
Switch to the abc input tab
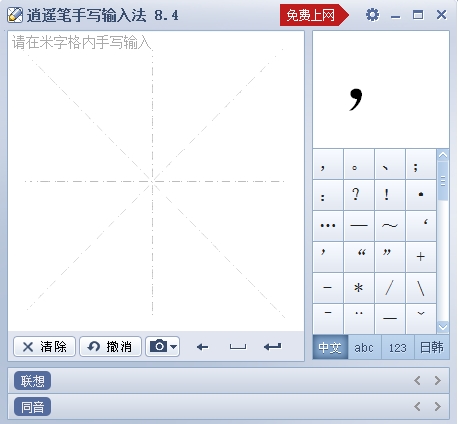(364, 348)
